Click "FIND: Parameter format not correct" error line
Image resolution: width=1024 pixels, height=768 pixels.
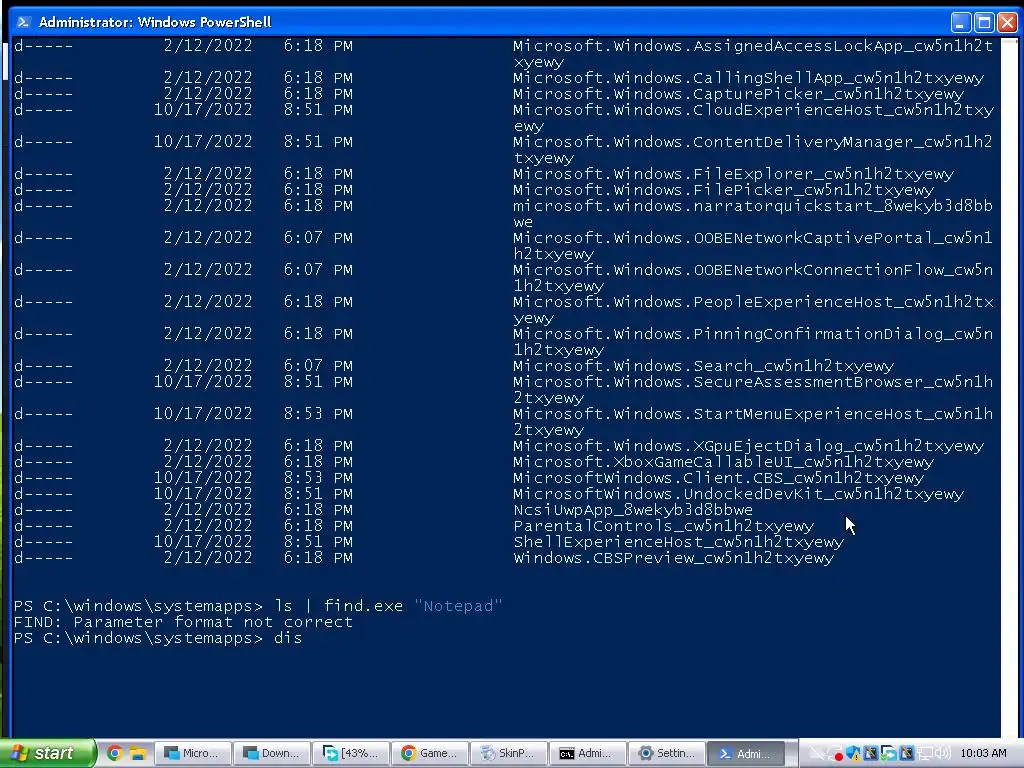pos(183,622)
